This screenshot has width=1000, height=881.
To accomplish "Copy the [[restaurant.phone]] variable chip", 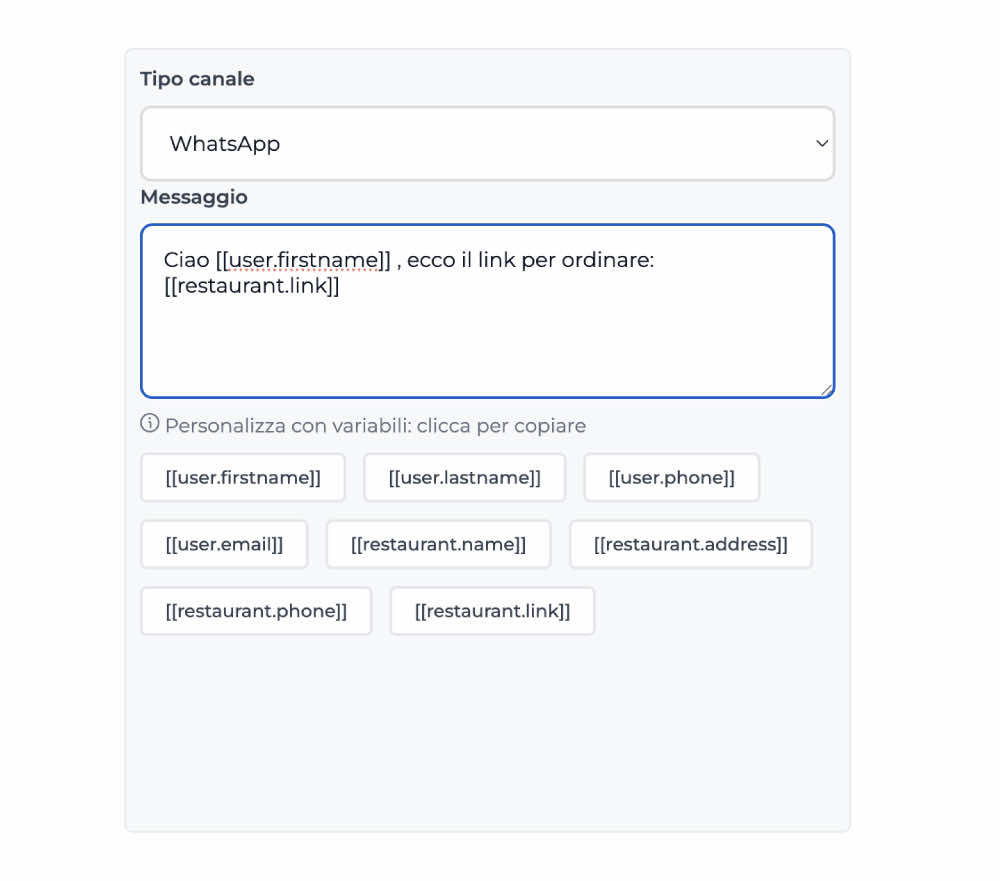I will (256, 610).
